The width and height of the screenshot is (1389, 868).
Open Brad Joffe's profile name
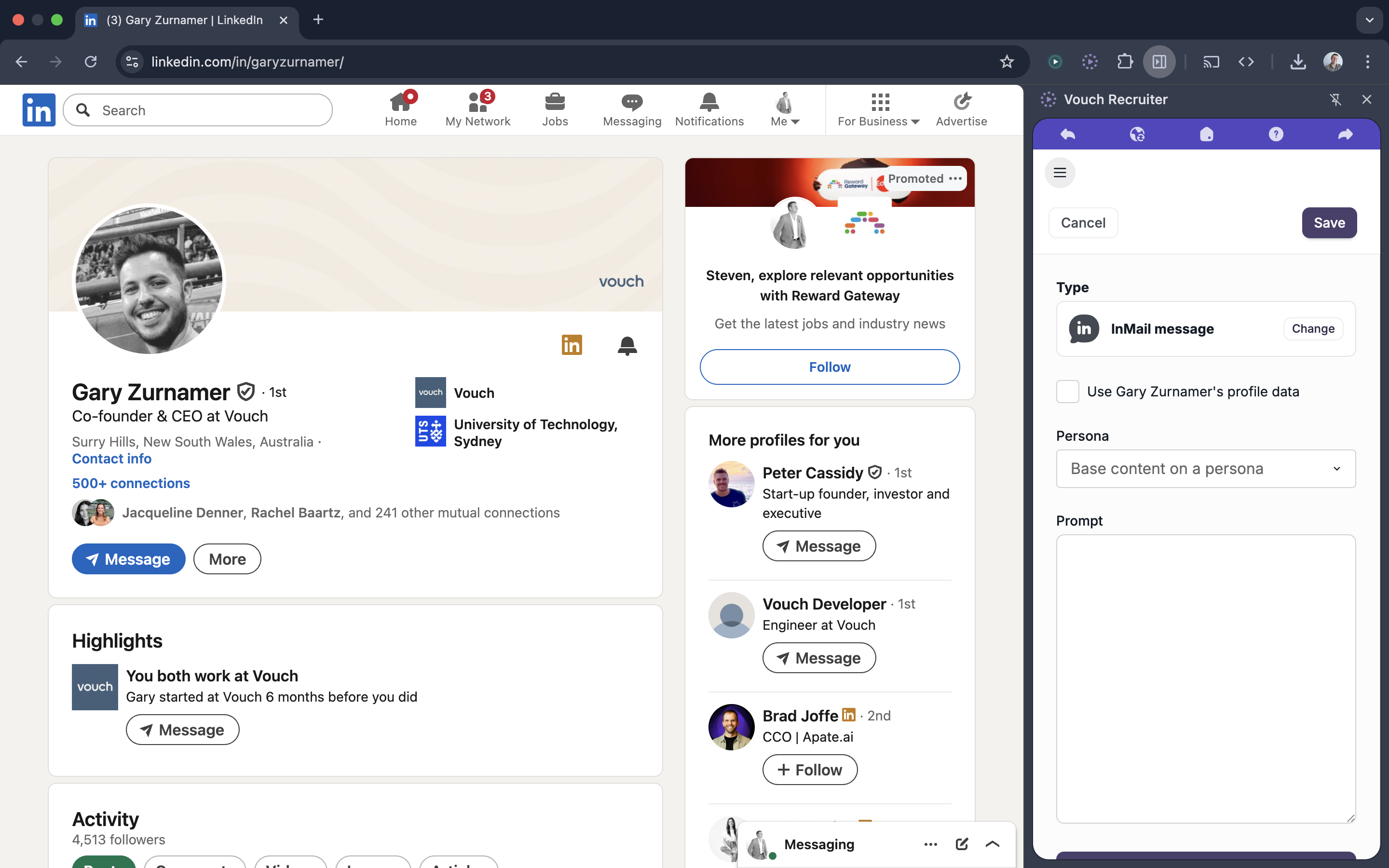click(800, 715)
